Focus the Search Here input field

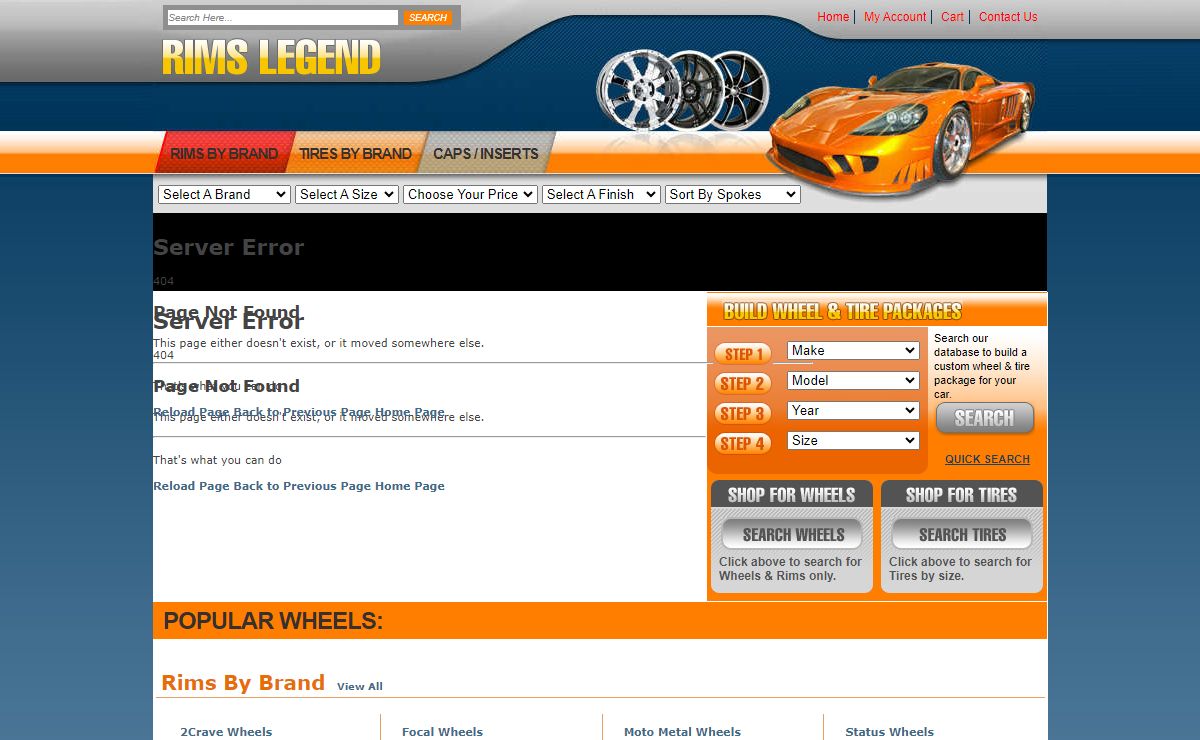tap(282, 17)
